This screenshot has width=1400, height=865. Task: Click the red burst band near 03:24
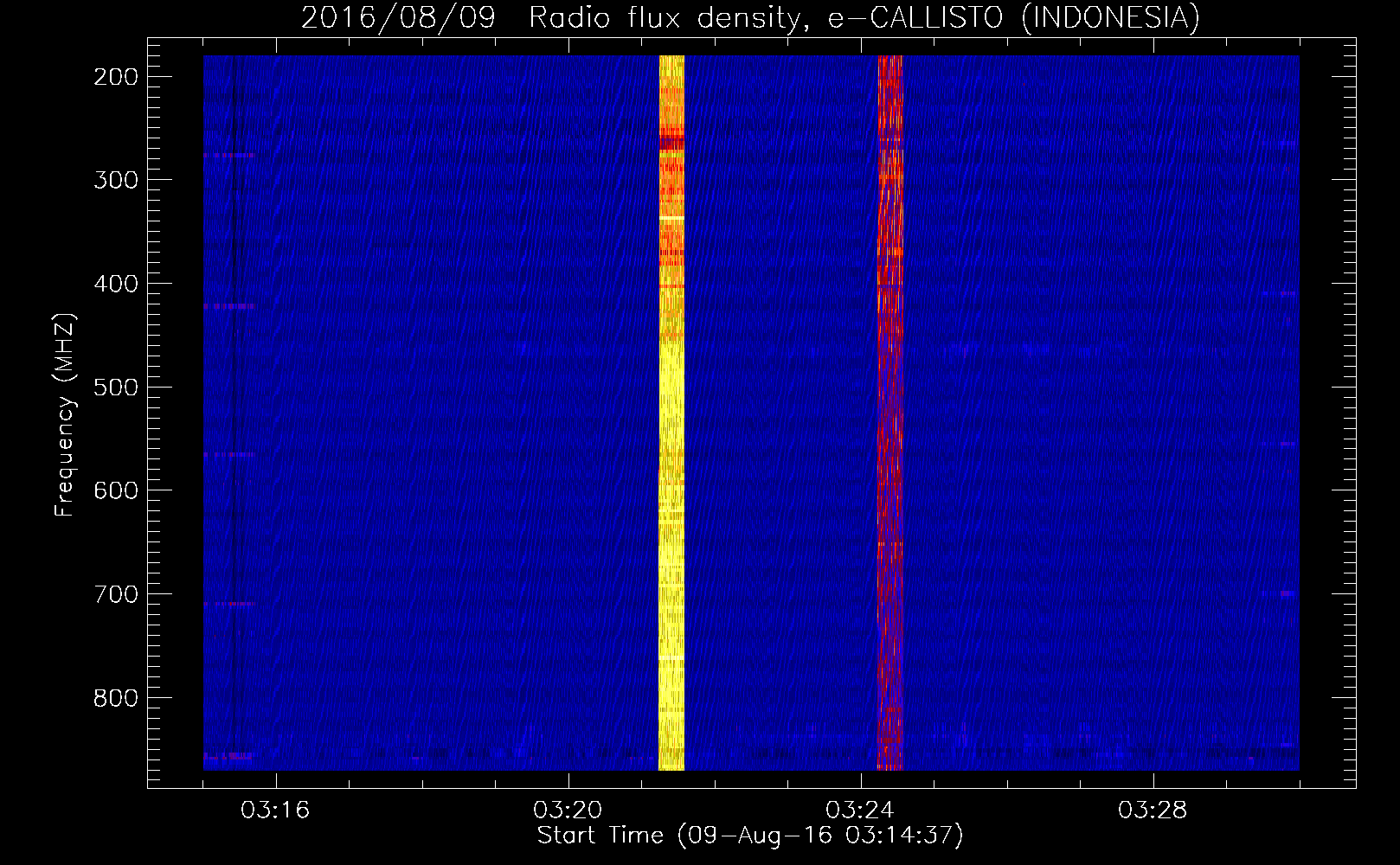point(889,413)
